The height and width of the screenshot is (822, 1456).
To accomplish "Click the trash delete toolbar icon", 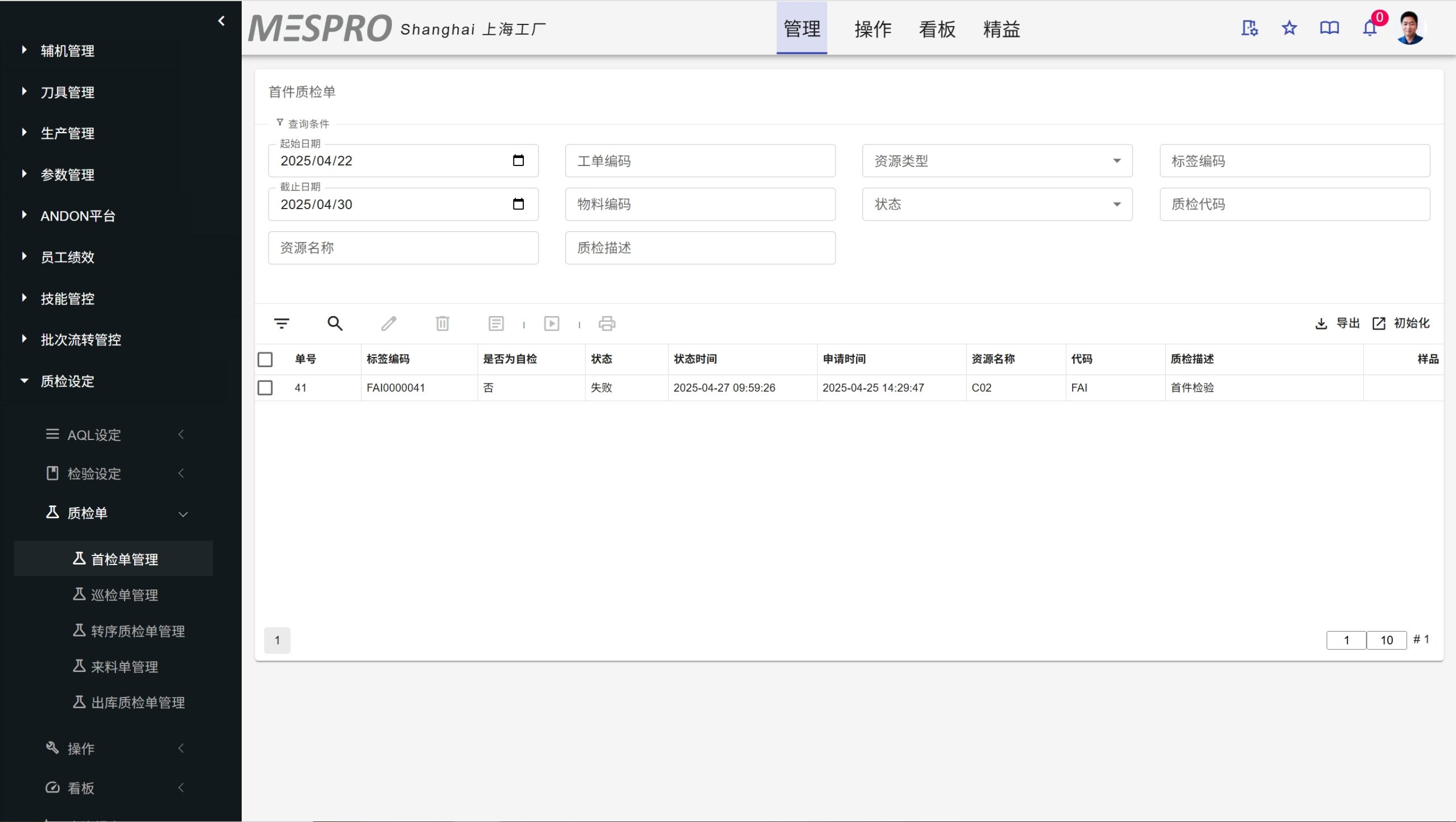I will click(x=442, y=323).
